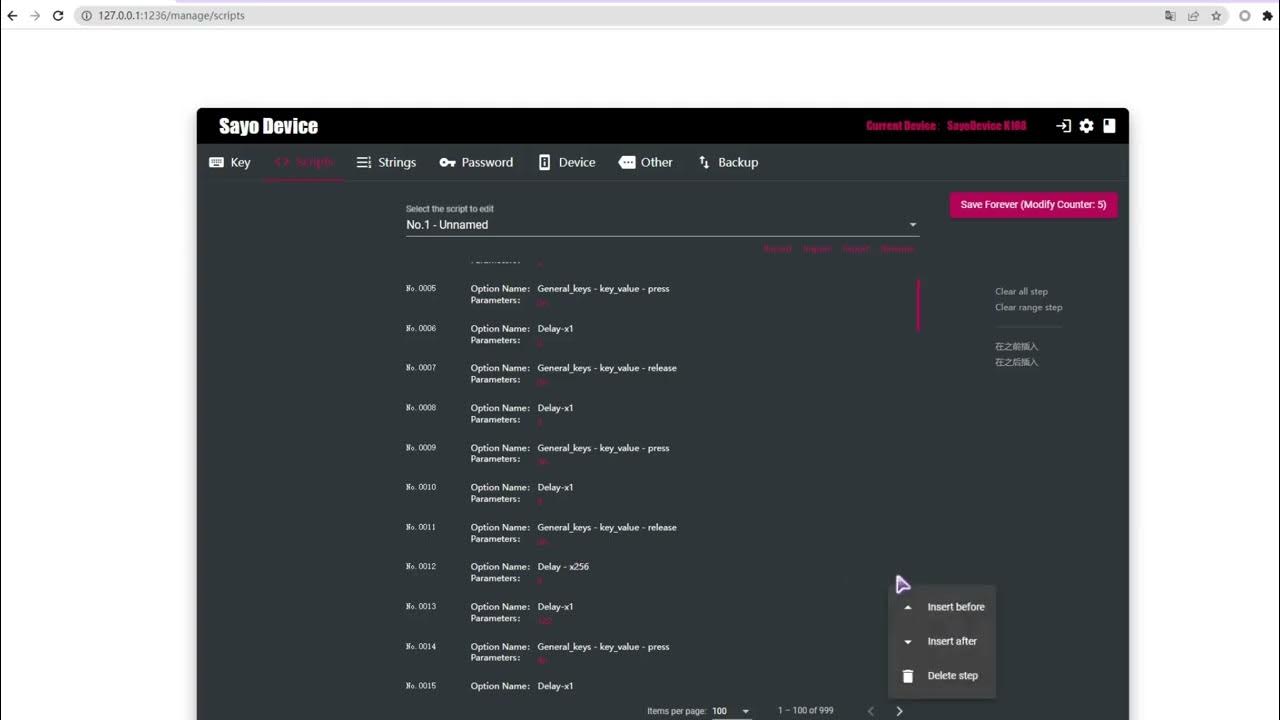1280x720 pixels.
Task: Open the Other tab
Action: coord(645,162)
